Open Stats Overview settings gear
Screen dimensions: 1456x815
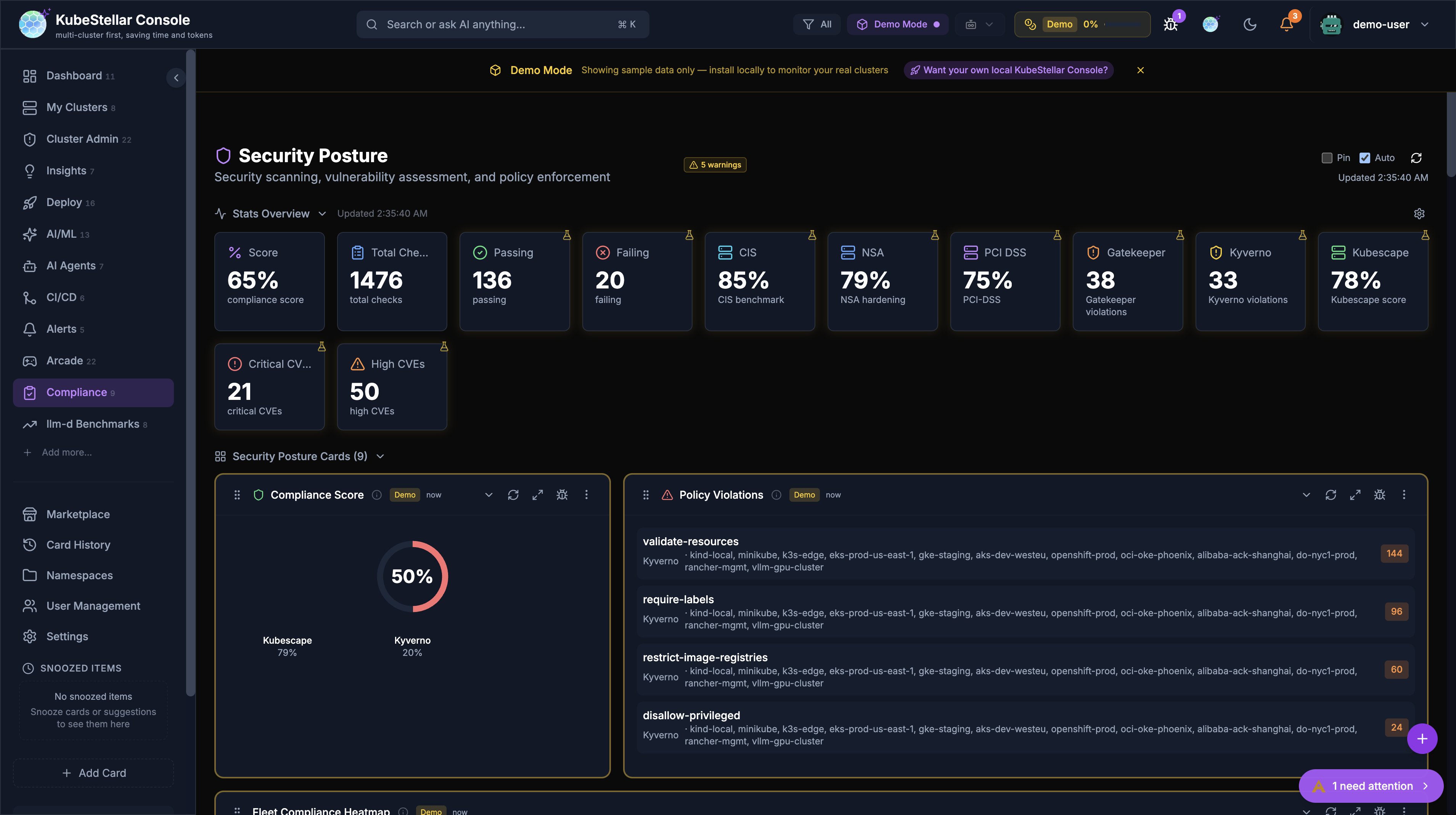click(x=1419, y=214)
